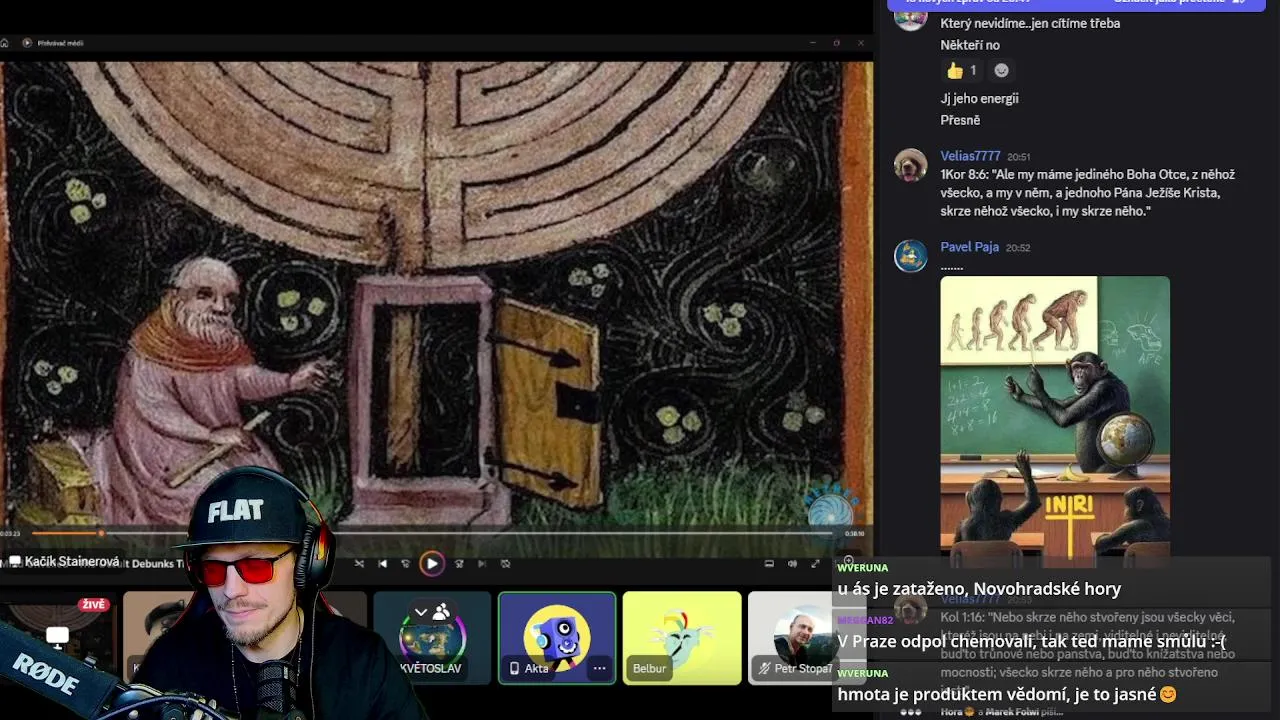Click the message 'Přesně'
Screen dimensions: 1280x720
click(960, 120)
